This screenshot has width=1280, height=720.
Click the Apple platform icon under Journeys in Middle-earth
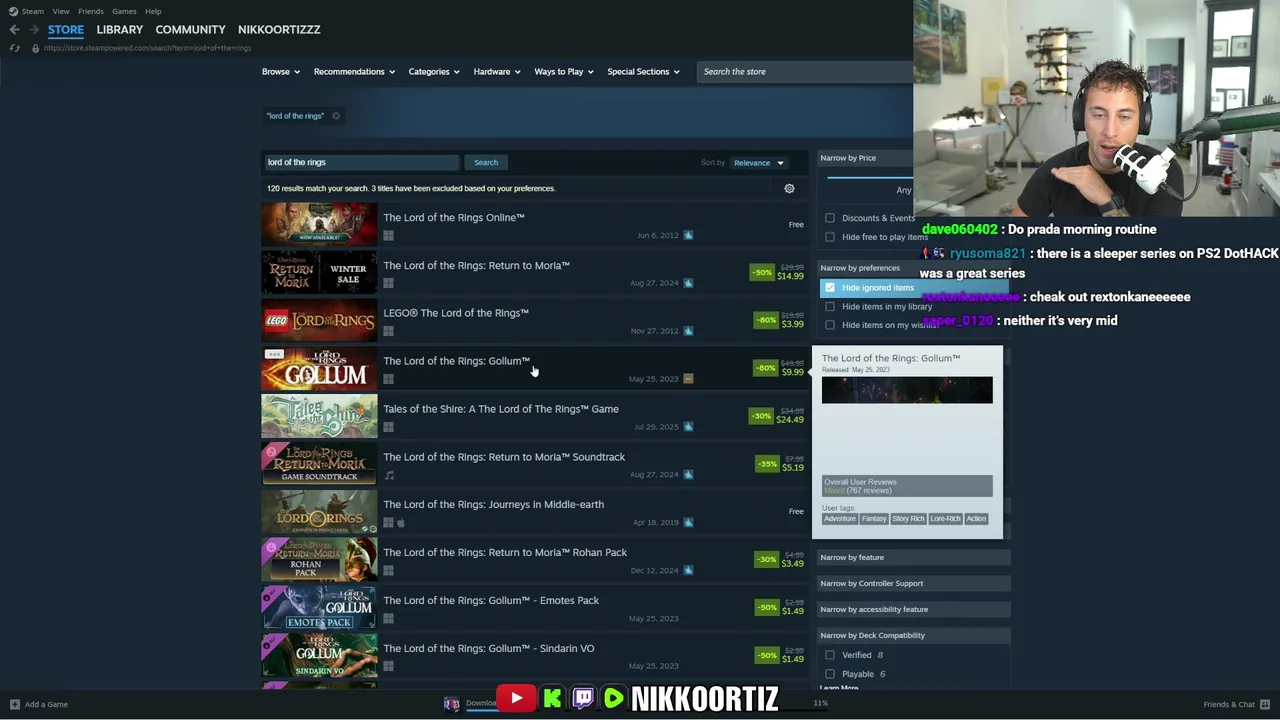pos(401,522)
